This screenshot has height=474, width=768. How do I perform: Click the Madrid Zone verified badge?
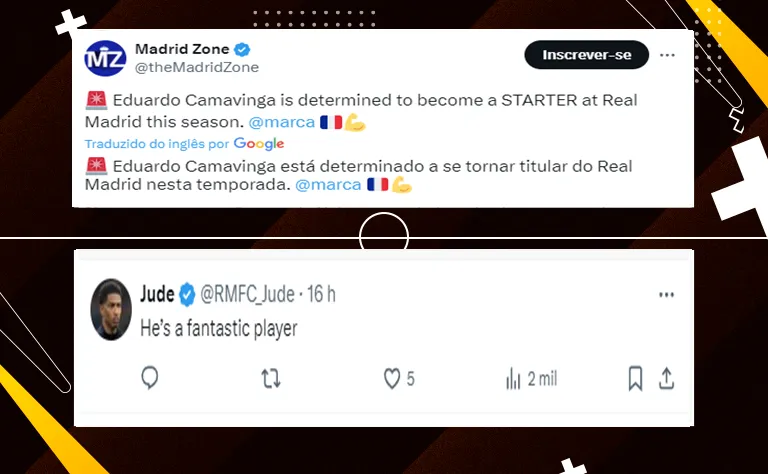point(241,49)
